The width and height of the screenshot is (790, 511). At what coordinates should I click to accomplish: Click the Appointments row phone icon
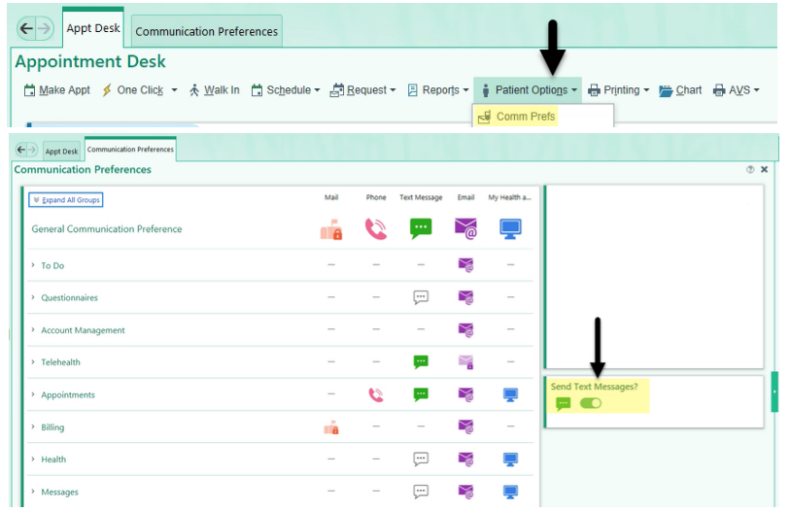tap(376, 395)
